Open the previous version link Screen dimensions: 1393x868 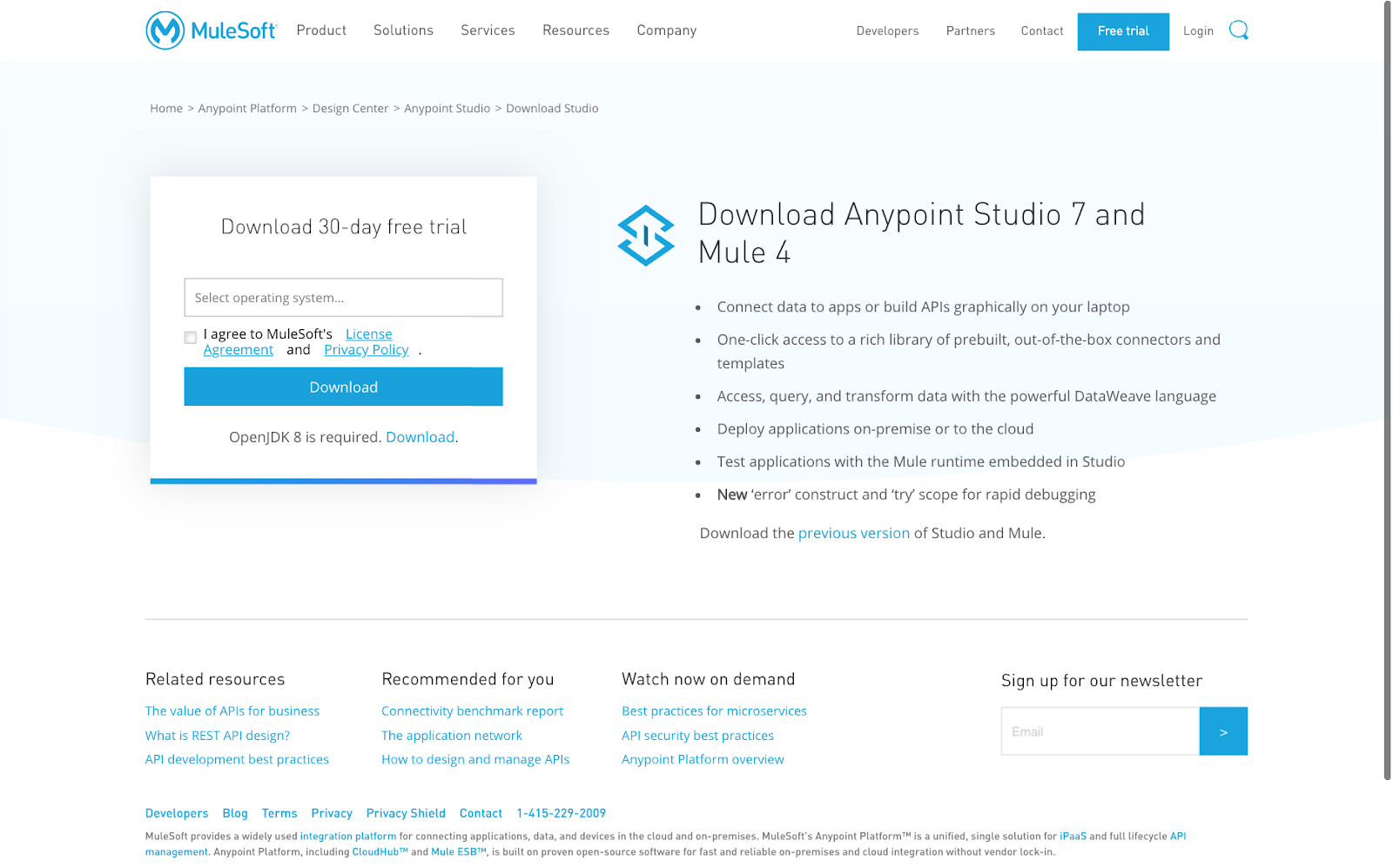tap(854, 533)
